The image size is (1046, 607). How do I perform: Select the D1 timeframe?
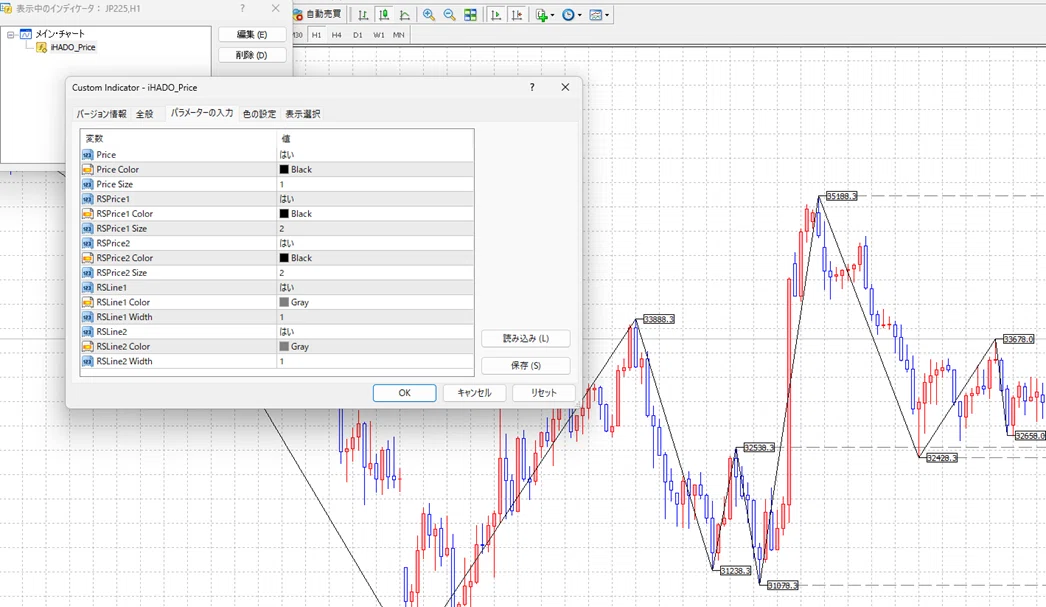coord(358,35)
